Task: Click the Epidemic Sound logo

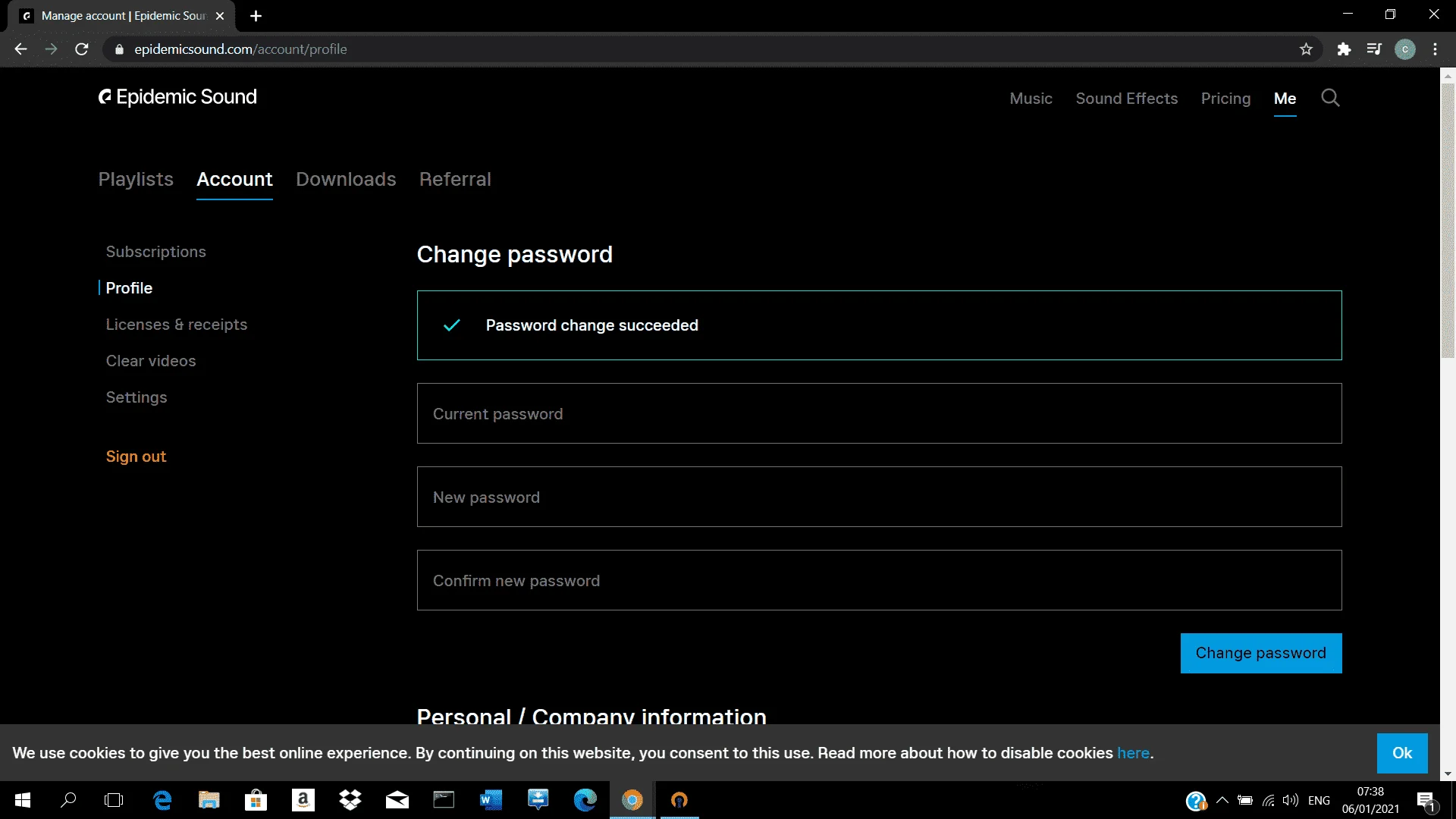Action: 177,97
